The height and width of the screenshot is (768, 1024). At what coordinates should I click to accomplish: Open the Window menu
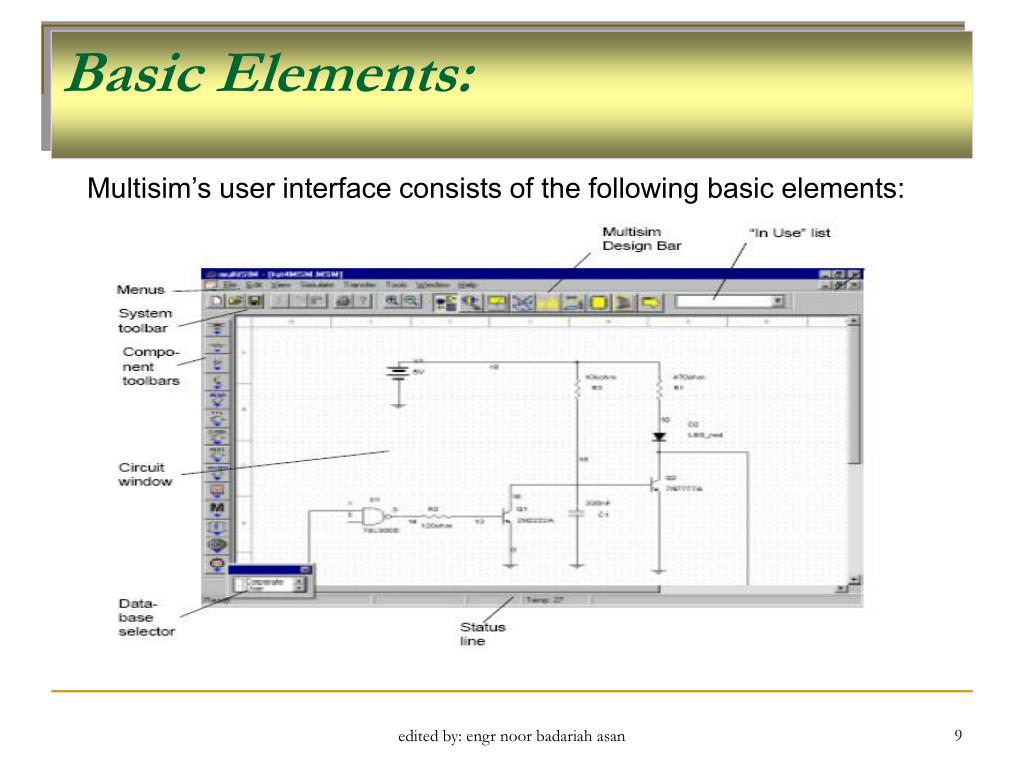click(x=433, y=285)
